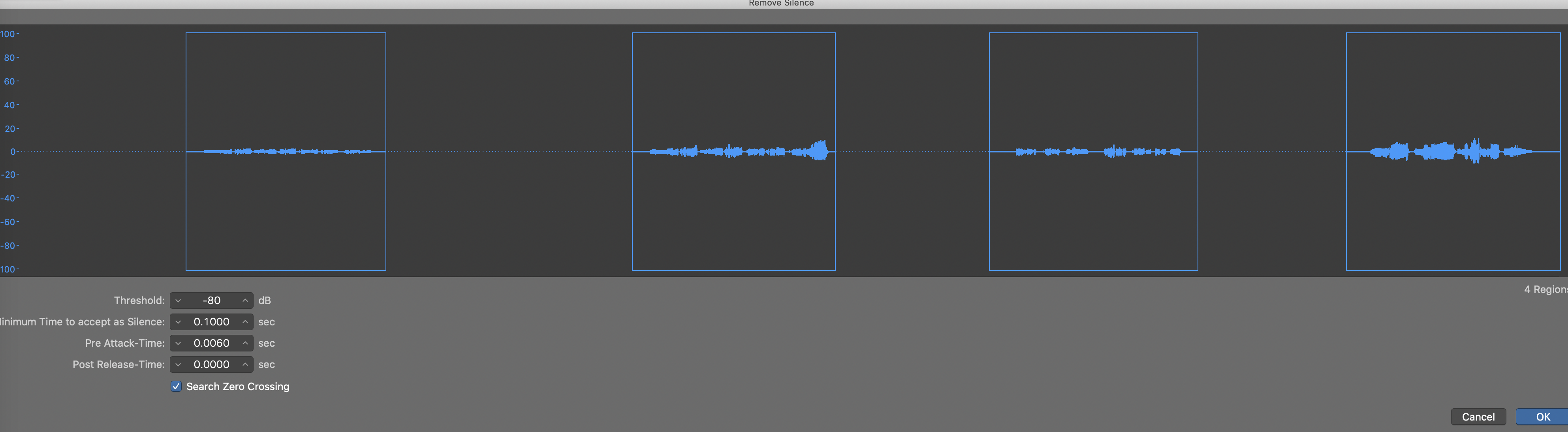Click the Search Zero Crossing label

tap(237, 386)
